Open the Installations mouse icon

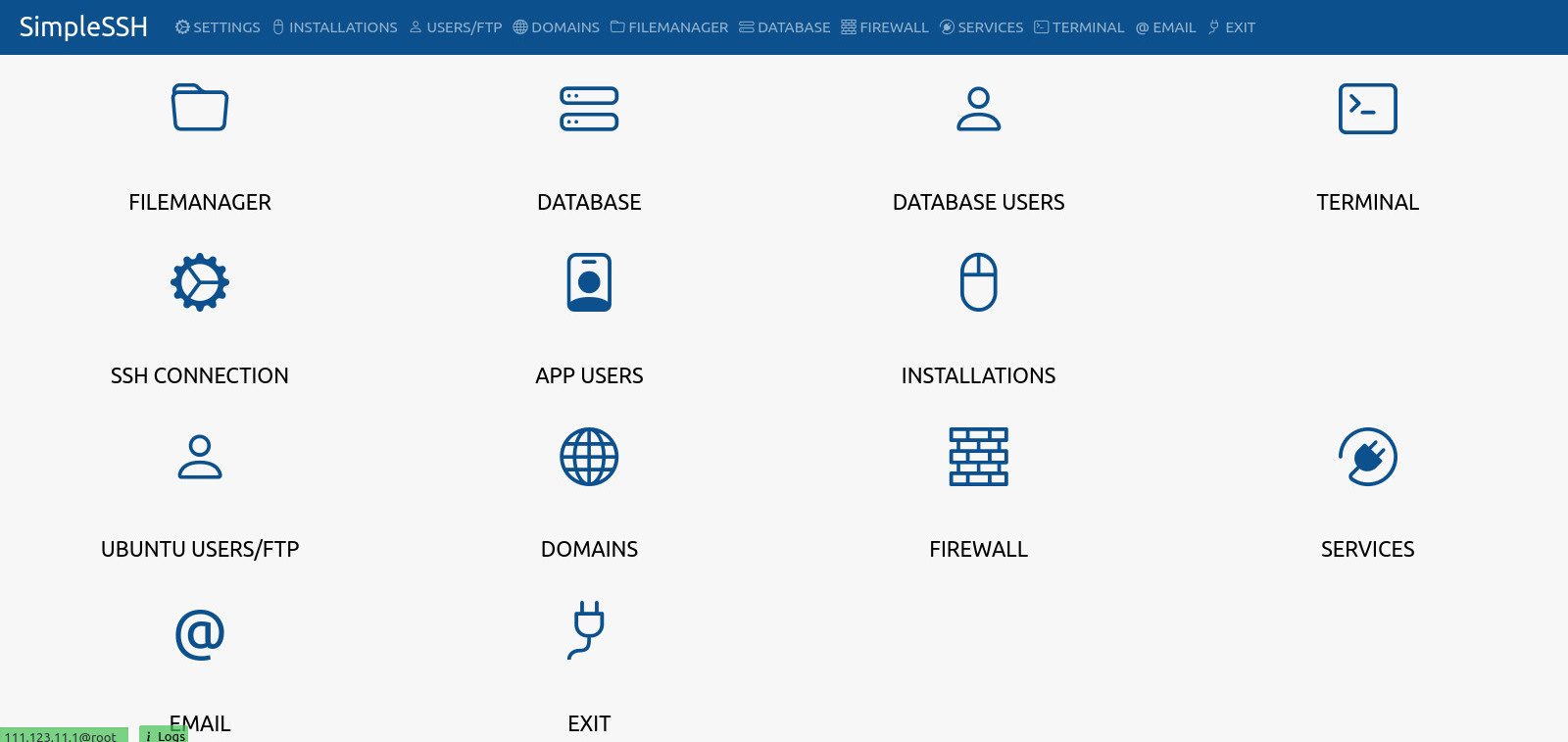(978, 282)
